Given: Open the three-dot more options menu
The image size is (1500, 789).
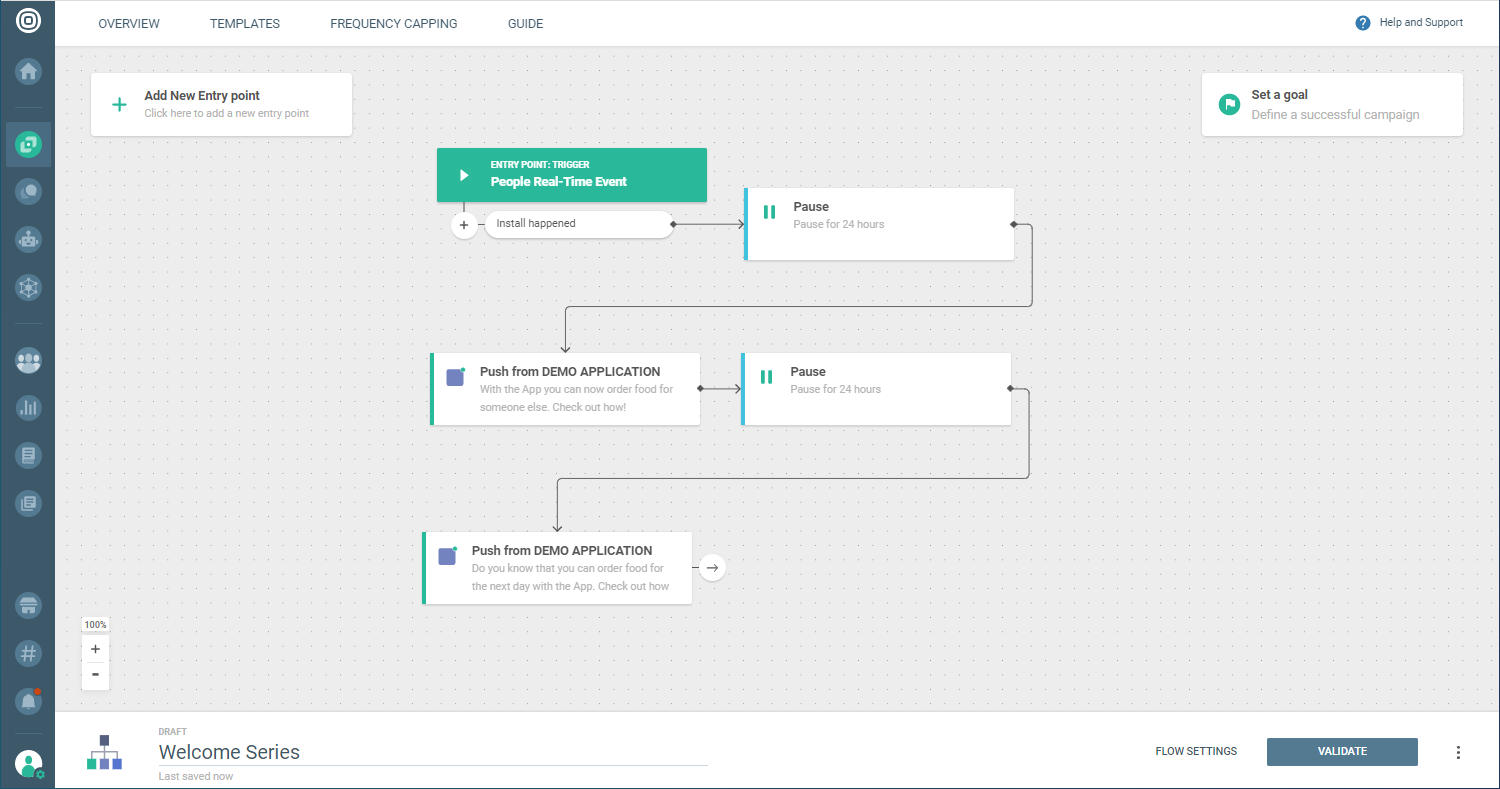Looking at the screenshot, I should tap(1458, 752).
